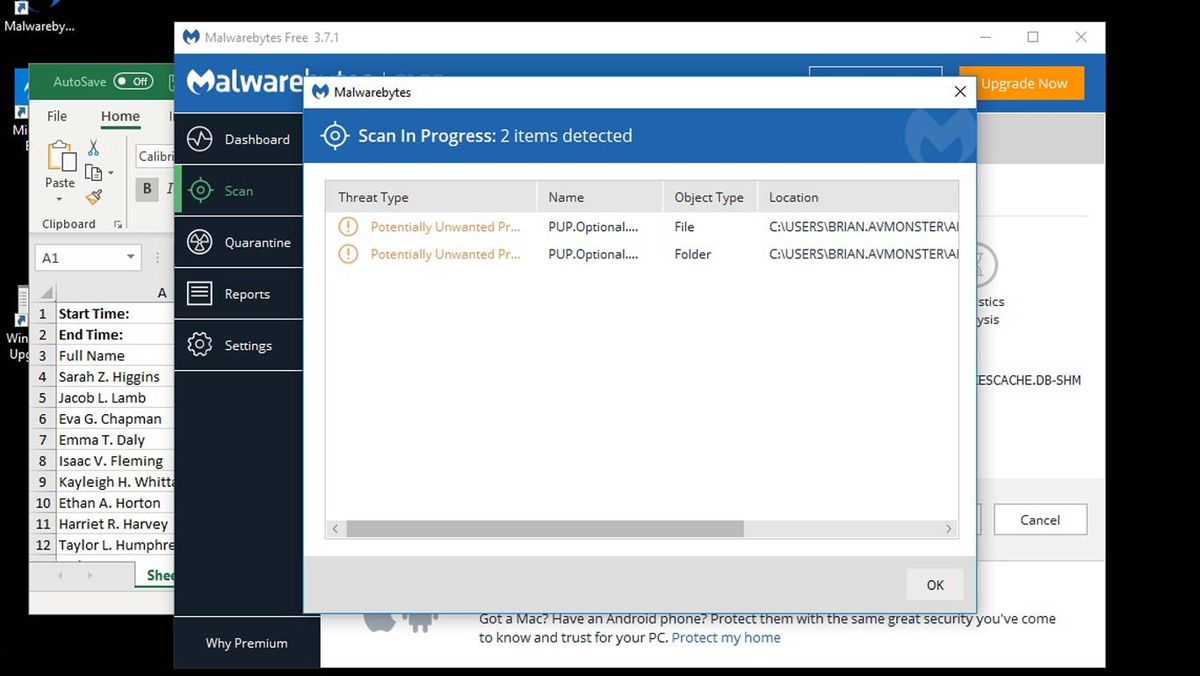Click the Copy icon in Excel's Clipboard group
Image resolution: width=1200 pixels, height=676 pixels.
94,172
